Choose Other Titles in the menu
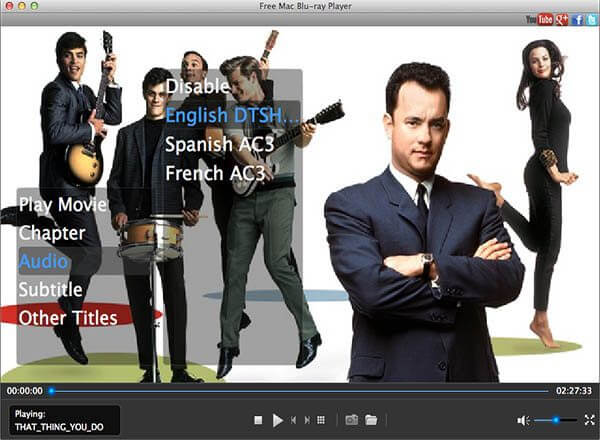The width and height of the screenshot is (600, 440). 68,318
